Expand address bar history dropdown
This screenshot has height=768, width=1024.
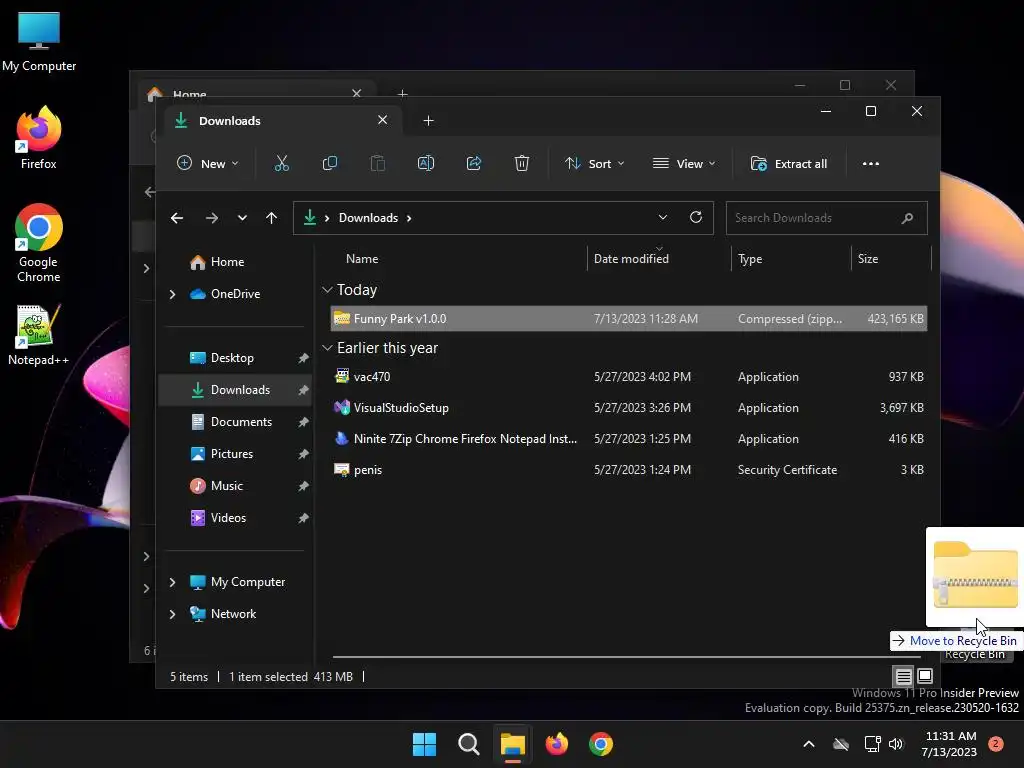point(662,217)
